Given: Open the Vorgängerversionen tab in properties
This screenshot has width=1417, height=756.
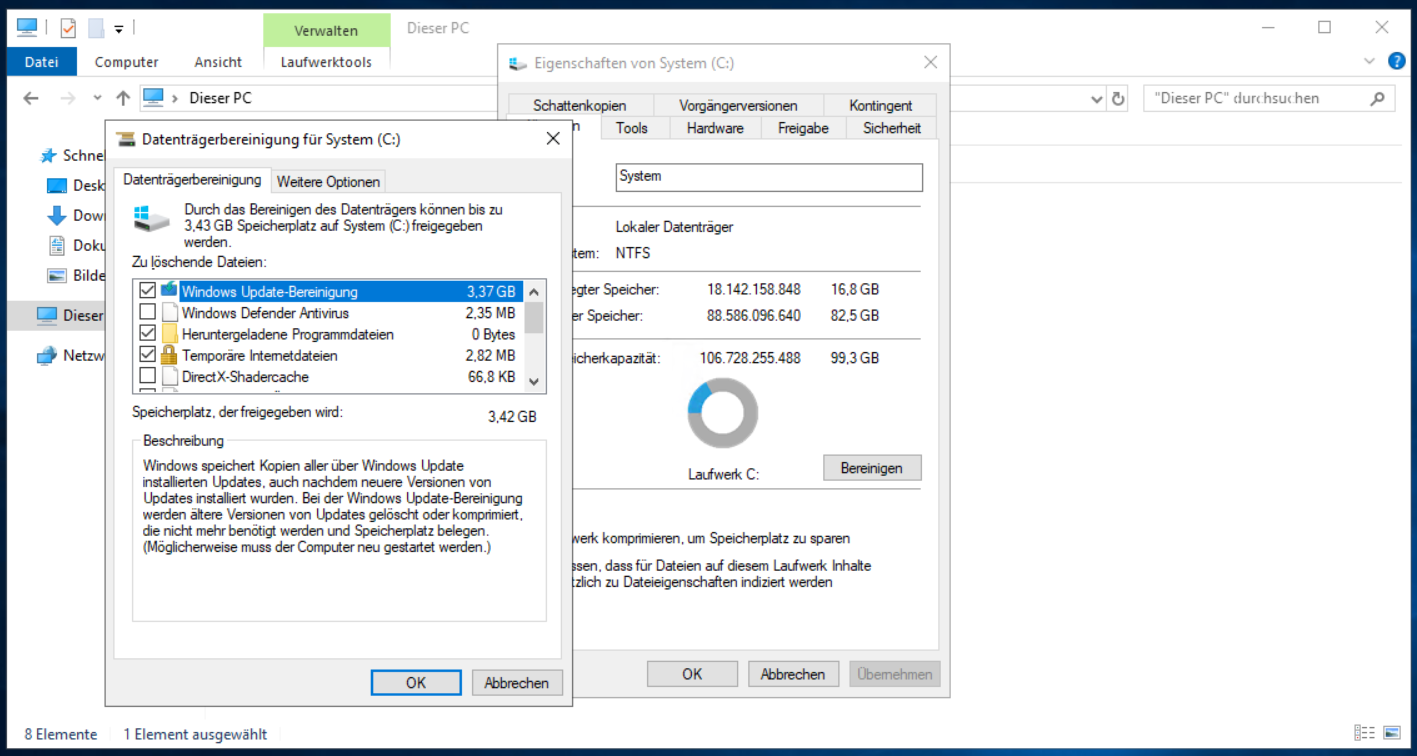Looking at the screenshot, I should click(738, 105).
